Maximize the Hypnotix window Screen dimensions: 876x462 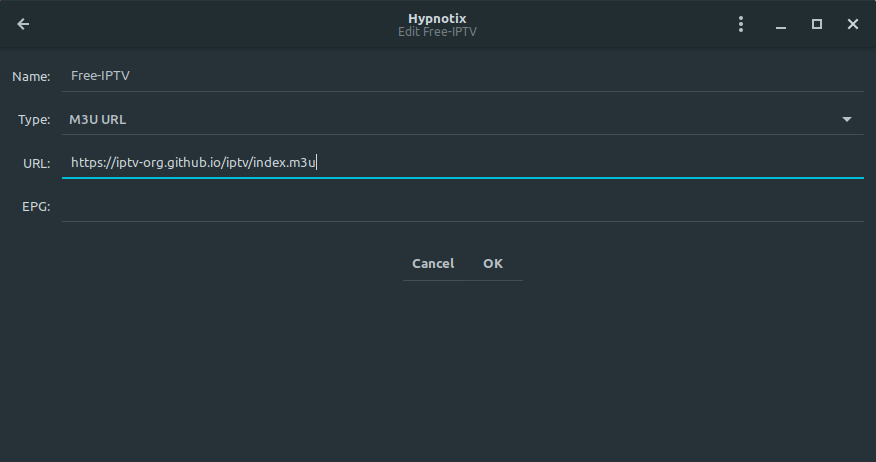pos(817,24)
